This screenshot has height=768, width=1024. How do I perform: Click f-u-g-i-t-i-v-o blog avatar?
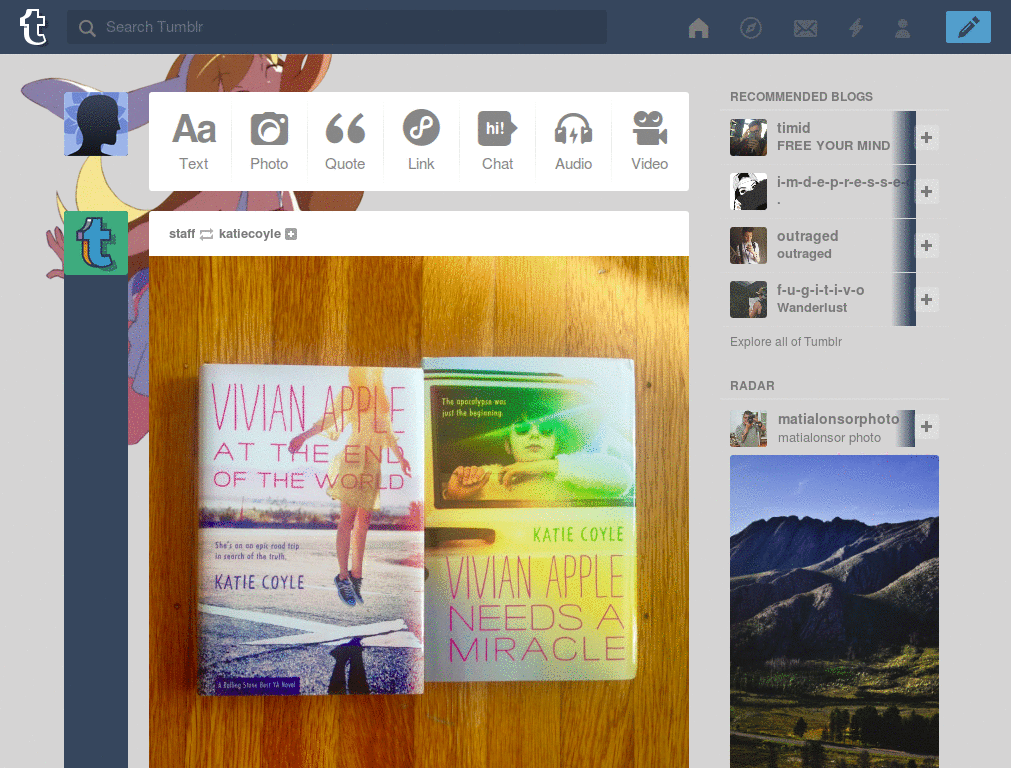748,299
